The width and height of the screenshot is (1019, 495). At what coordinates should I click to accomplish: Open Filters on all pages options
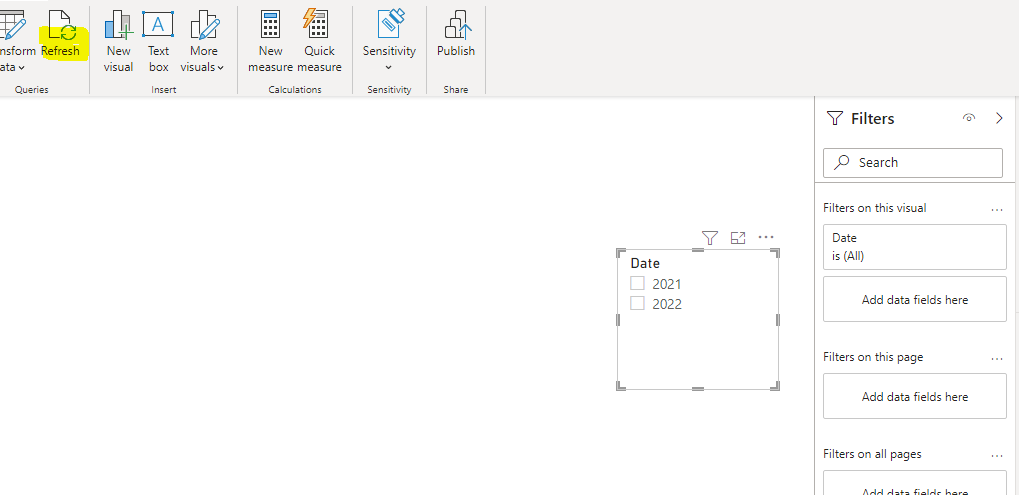[x=998, y=455]
